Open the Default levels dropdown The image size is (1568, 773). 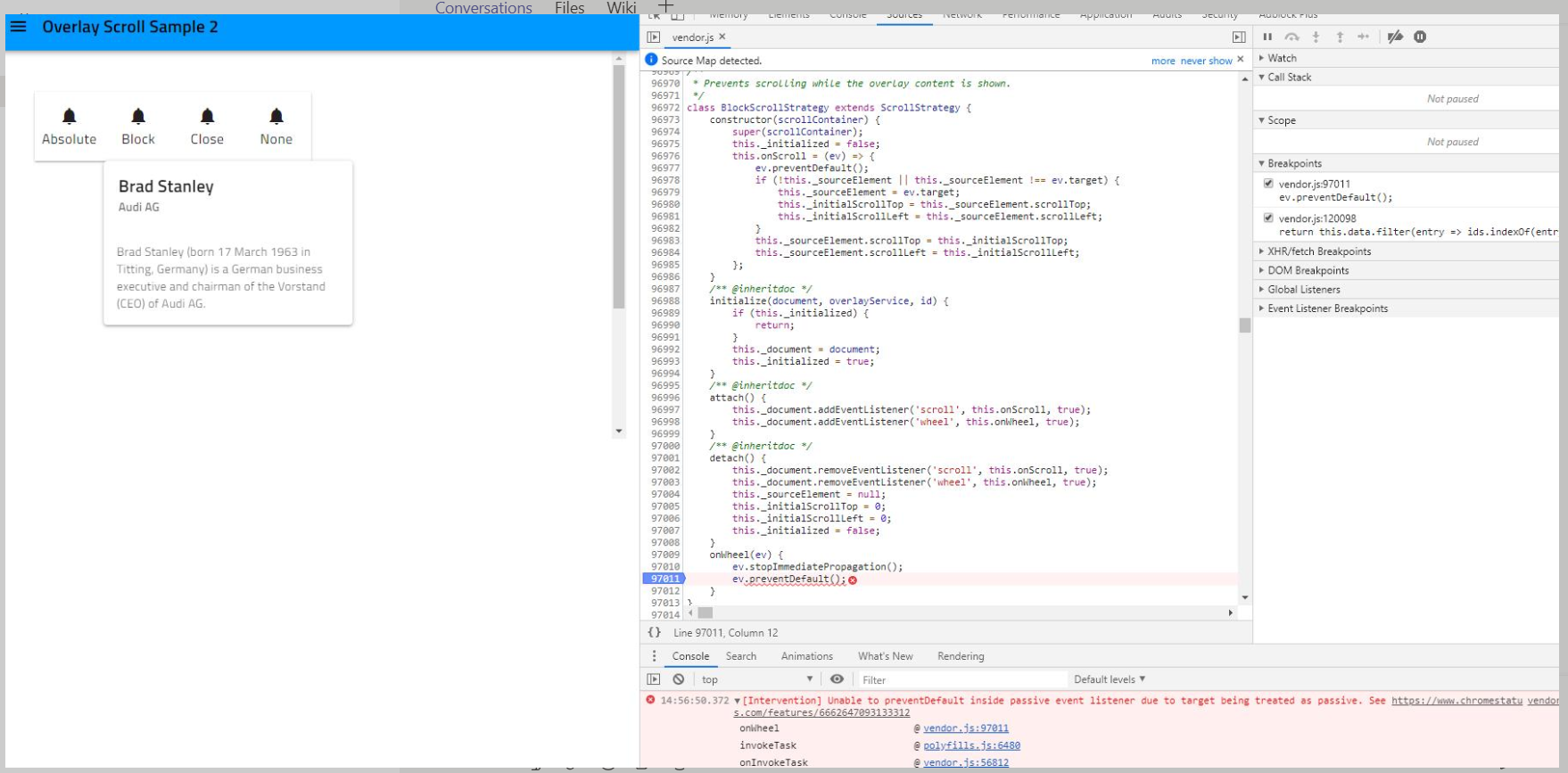[x=1110, y=679]
